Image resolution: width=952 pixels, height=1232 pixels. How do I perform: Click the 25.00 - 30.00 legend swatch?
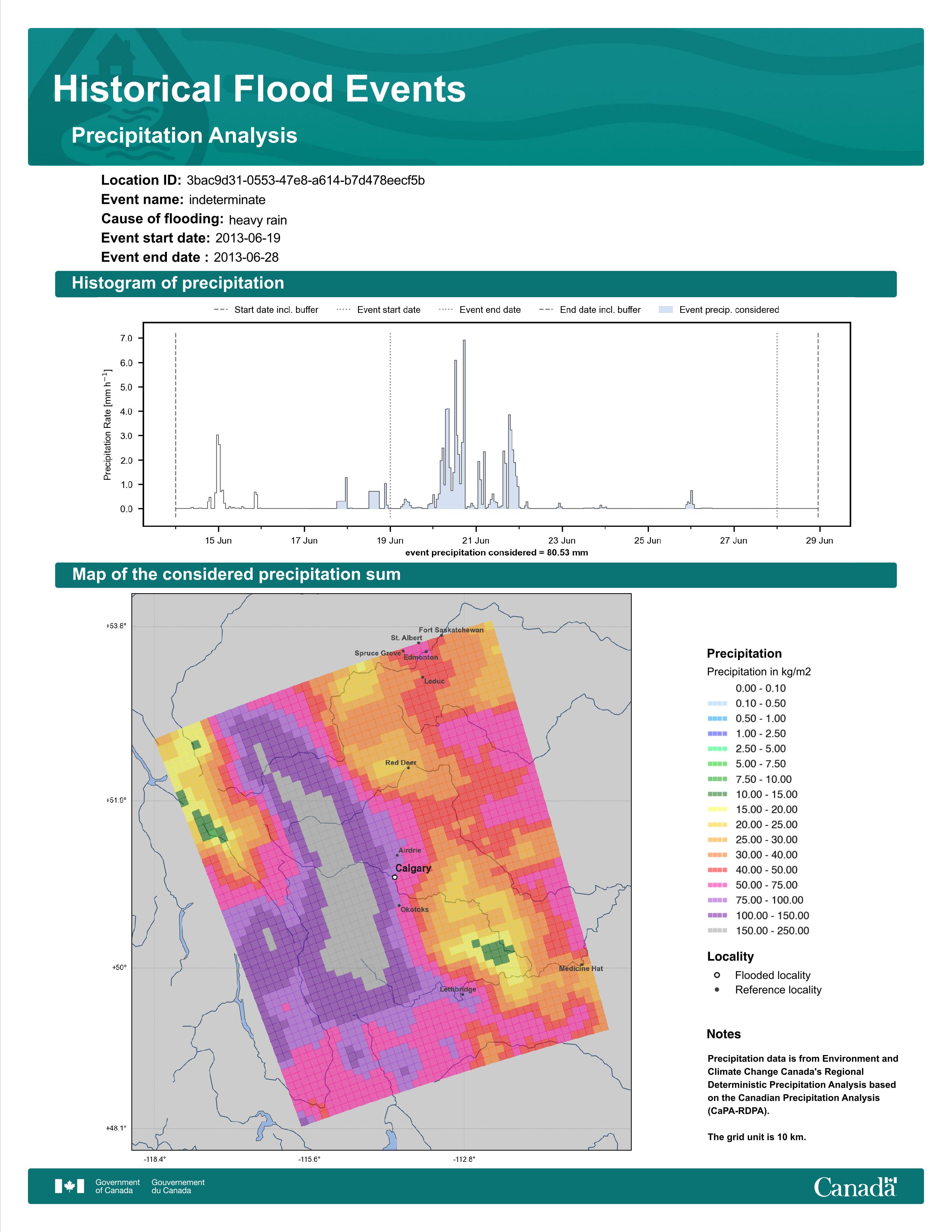click(x=718, y=840)
